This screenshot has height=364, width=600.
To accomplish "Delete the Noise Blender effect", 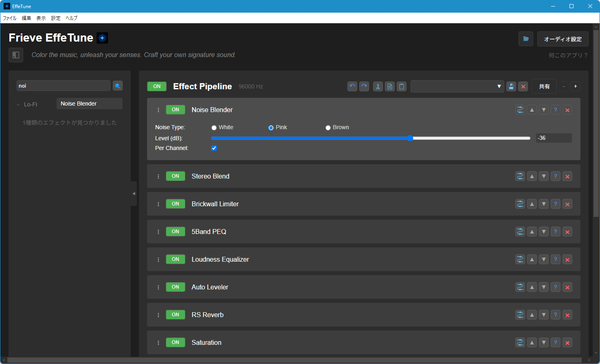I will pos(567,110).
